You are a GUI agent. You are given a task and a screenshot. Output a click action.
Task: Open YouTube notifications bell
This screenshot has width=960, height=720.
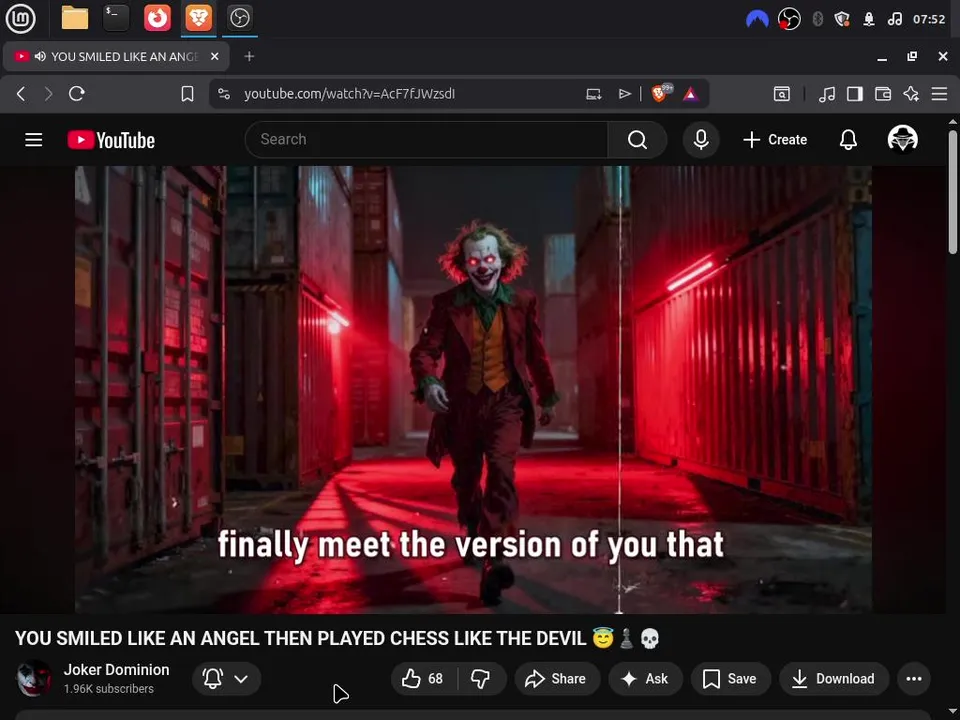point(848,140)
